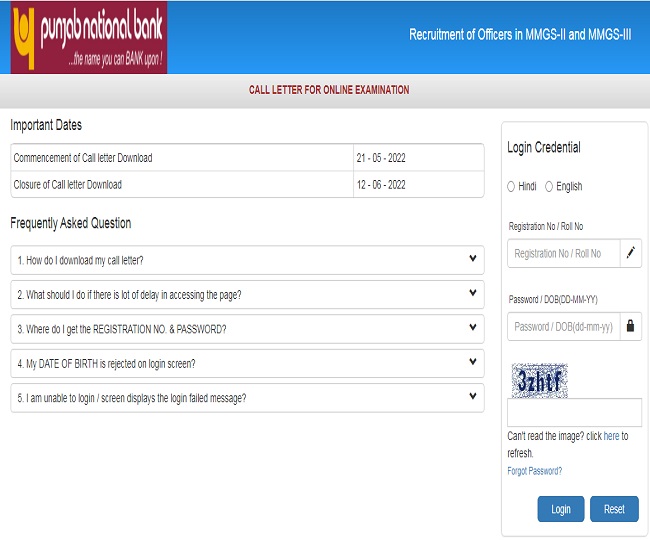Image resolution: width=650 pixels, height=540 pixels.
Task: Click the Punjab National Bank logo
Action: (89, 38)
